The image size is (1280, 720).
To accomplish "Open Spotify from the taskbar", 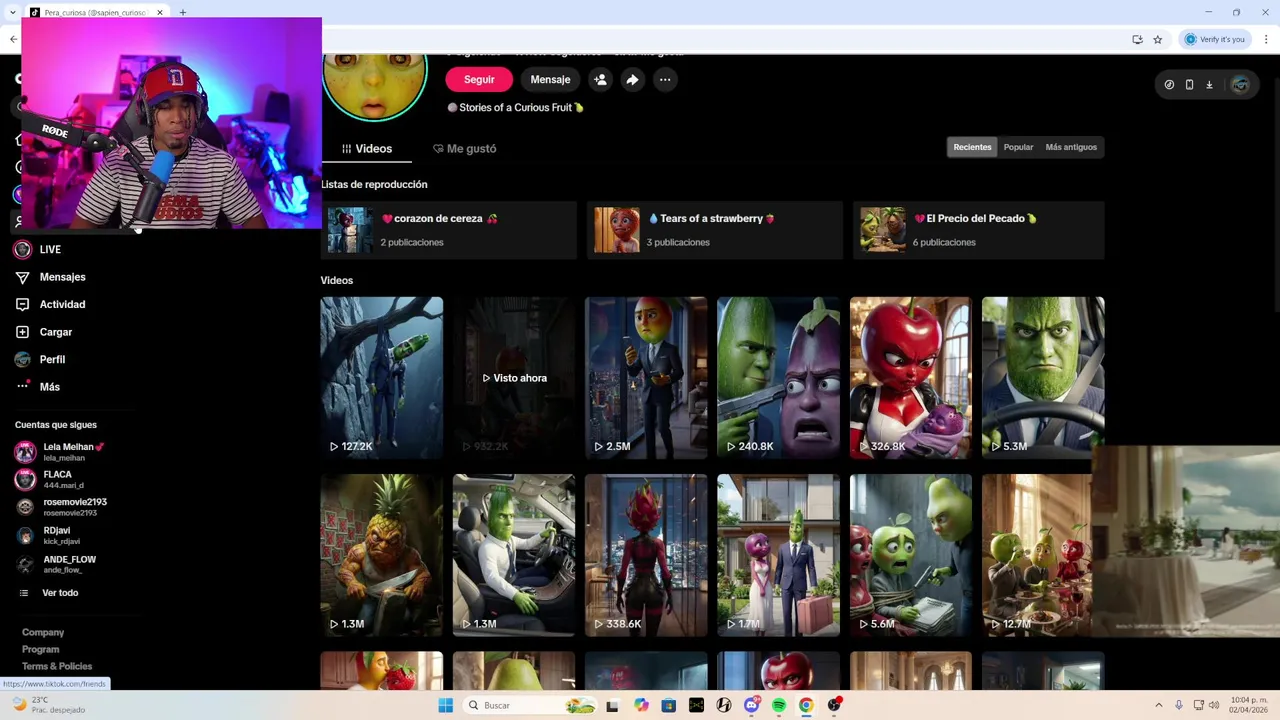I will click(x=778, y=705).
